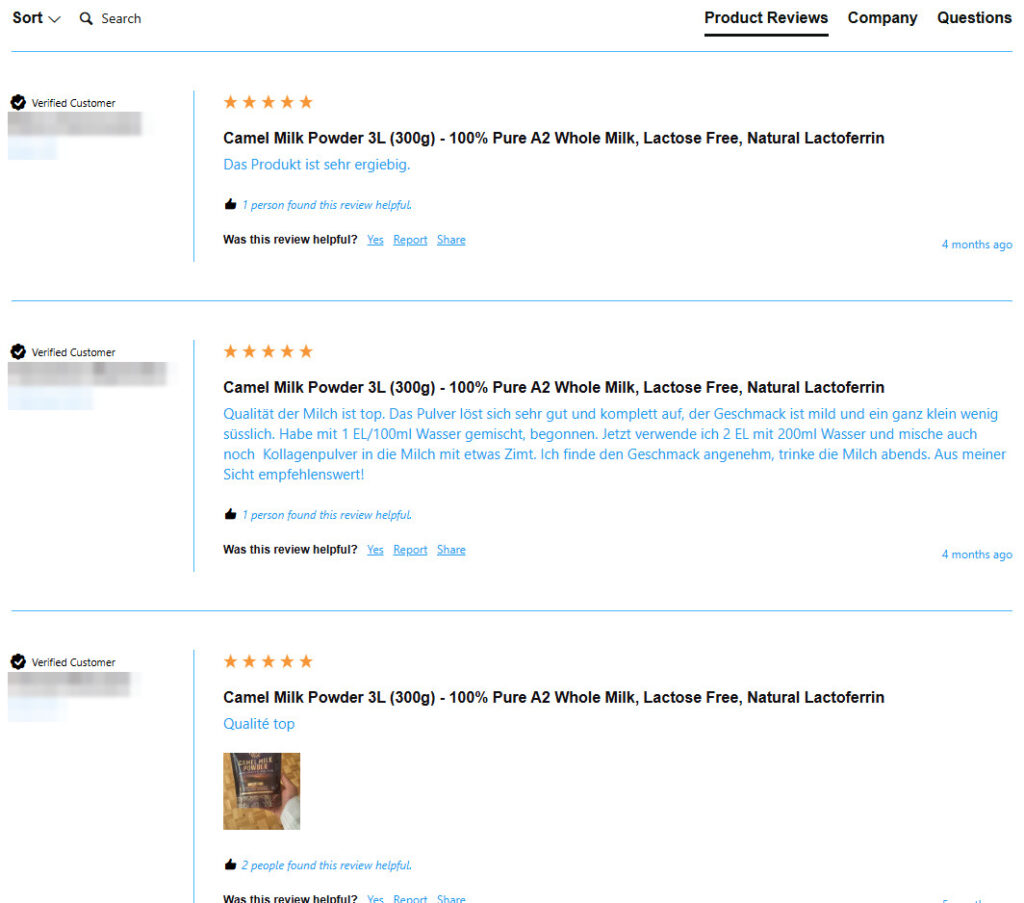Share the 'Das Produkt ist sehr ergiebig' review
Viewport: 1024px width, 903px height.
click(x=451, y=240)
